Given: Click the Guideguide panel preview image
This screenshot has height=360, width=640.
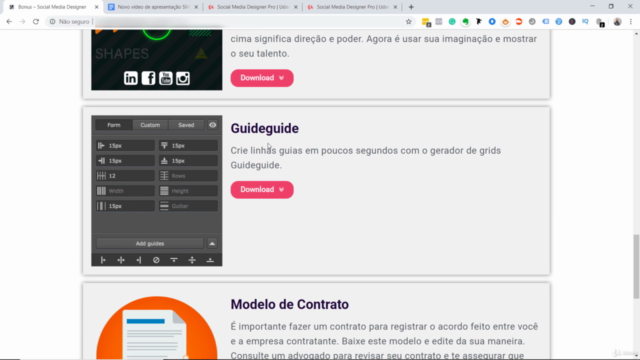Looking at the screenshot, I should coord(157,191).
